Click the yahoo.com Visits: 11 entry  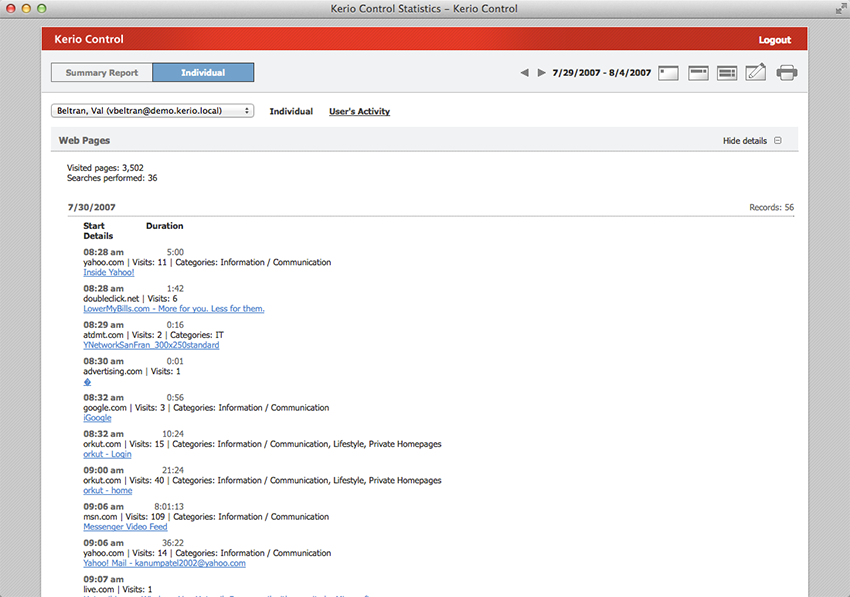click(x=207, y=262)
